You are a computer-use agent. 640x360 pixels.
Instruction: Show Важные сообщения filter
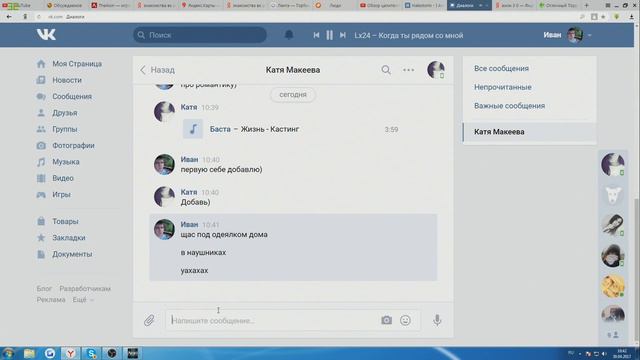coord(509,106)
